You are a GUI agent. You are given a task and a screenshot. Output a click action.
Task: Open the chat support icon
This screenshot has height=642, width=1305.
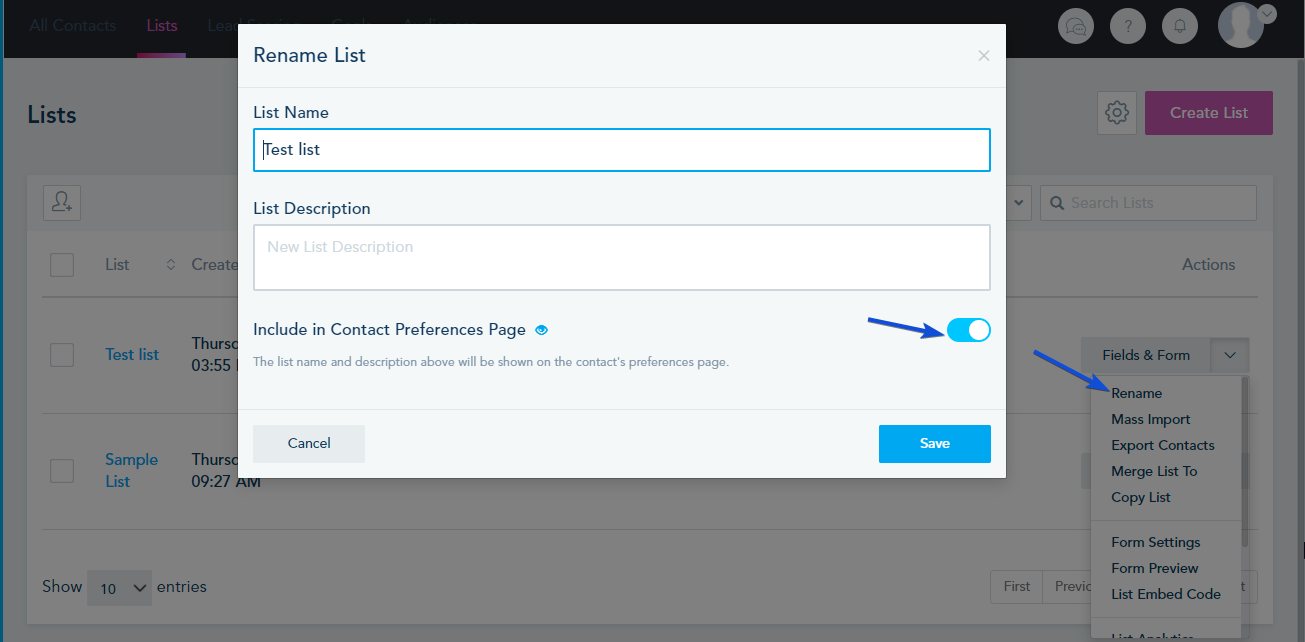click(1076, 26)
